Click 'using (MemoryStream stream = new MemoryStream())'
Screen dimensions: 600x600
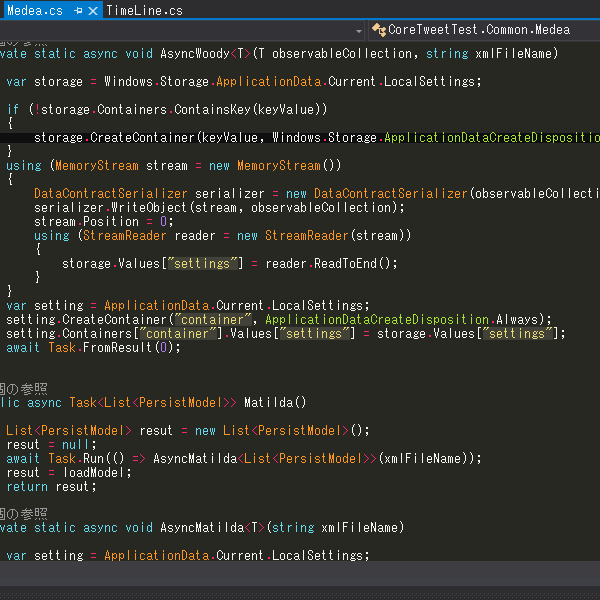pos(173,165)
